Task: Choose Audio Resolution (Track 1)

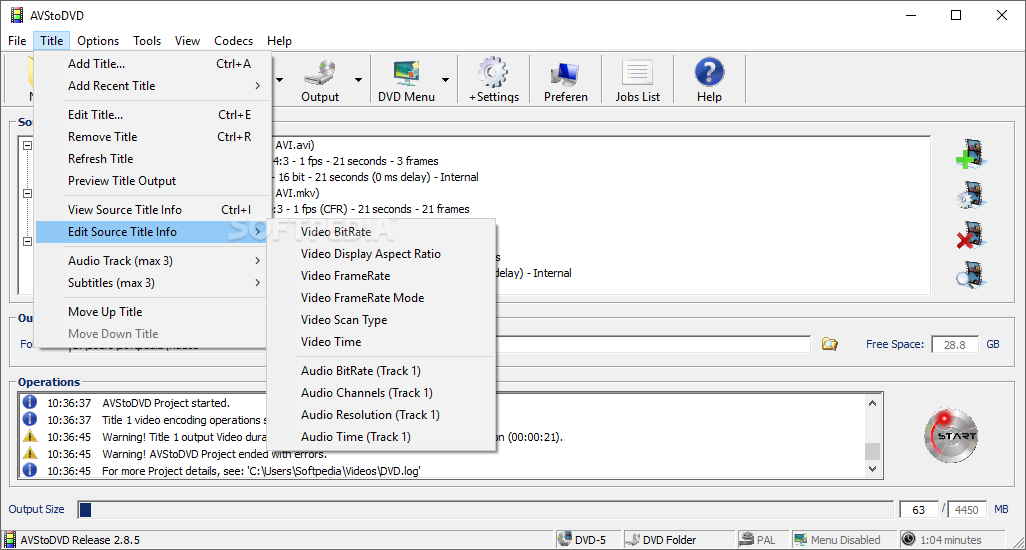Action: pyautogui.click(x=381, y=415)
